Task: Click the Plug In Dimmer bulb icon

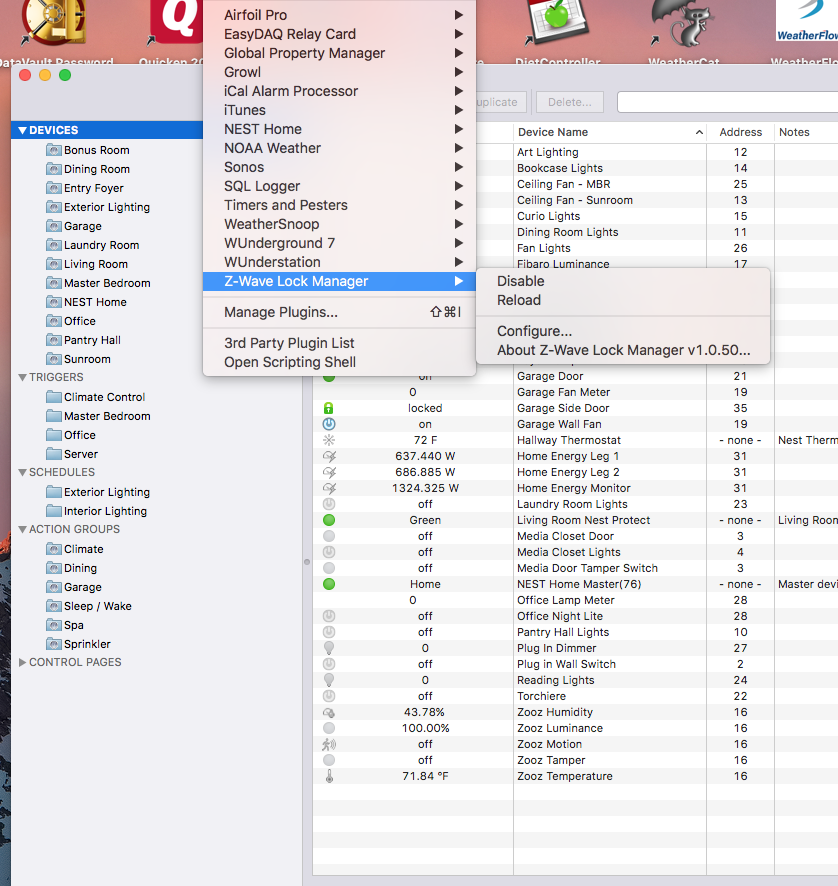Action: pos(329,648)
